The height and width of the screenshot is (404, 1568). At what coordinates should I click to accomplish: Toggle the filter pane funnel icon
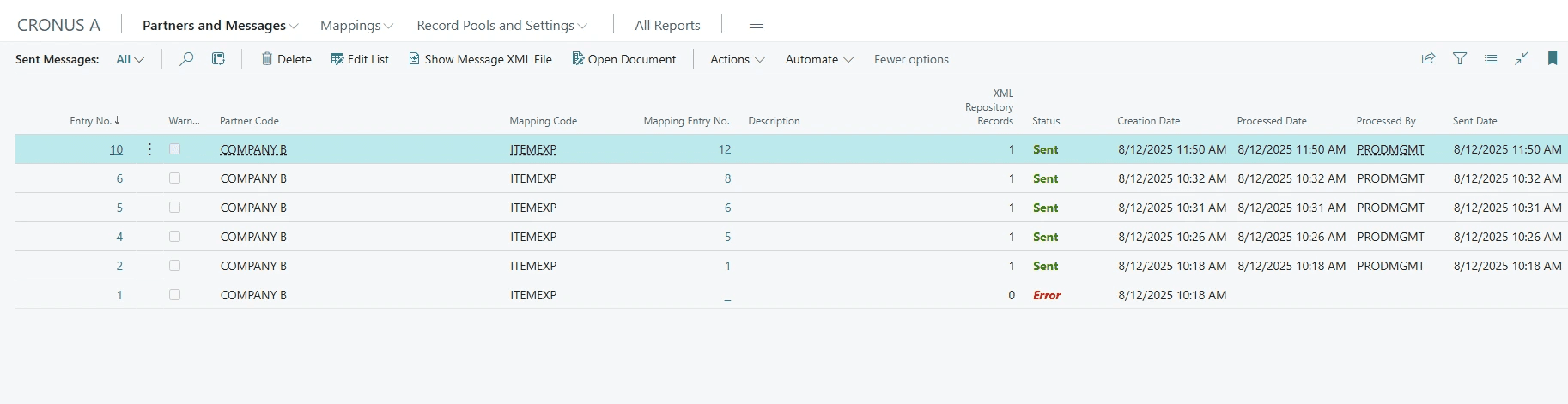point(1460,58)
